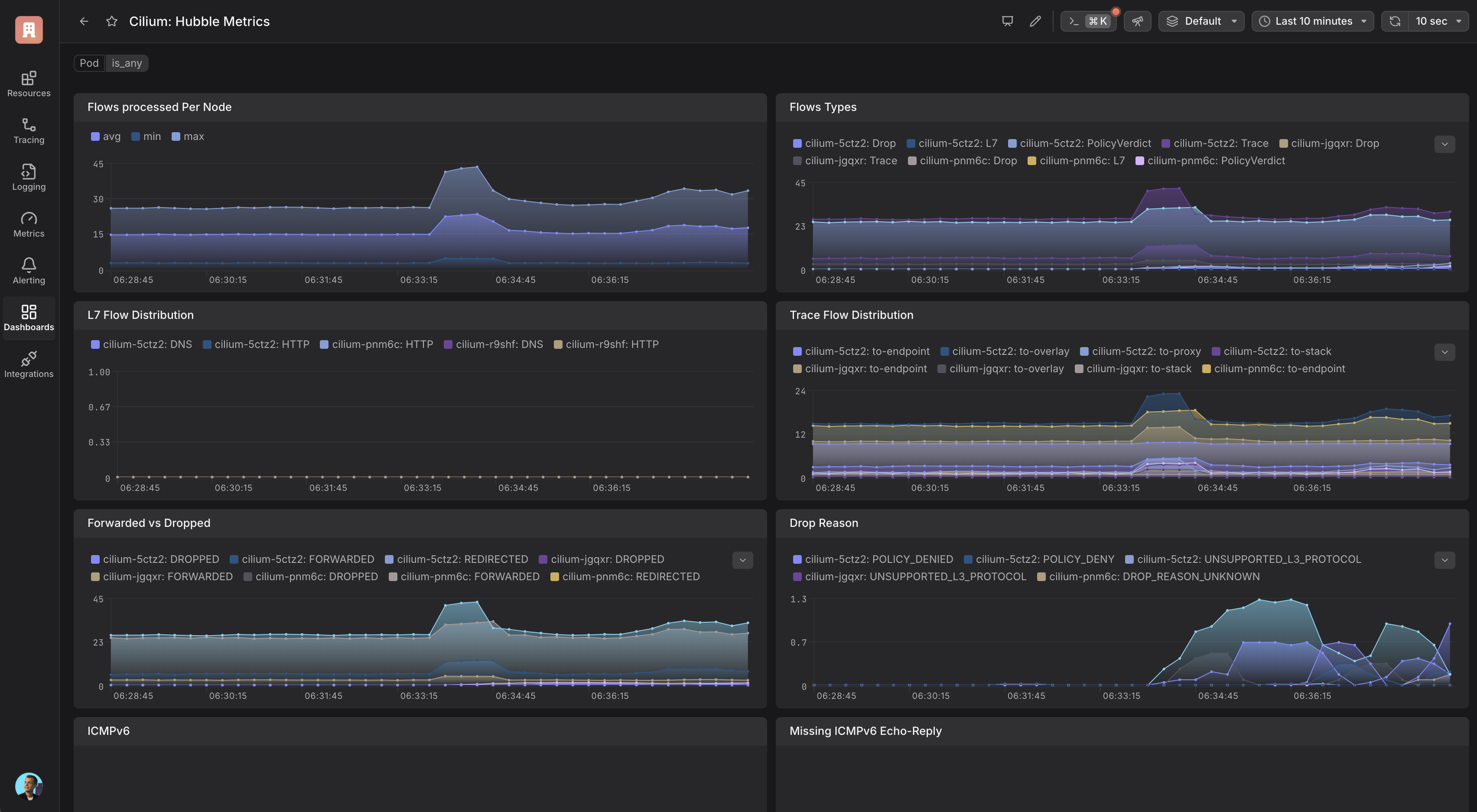This screenshot has width=1477, height=812.
Task: Open the user avatar profile
Action: pyautogui.click(x=29, y=786)
